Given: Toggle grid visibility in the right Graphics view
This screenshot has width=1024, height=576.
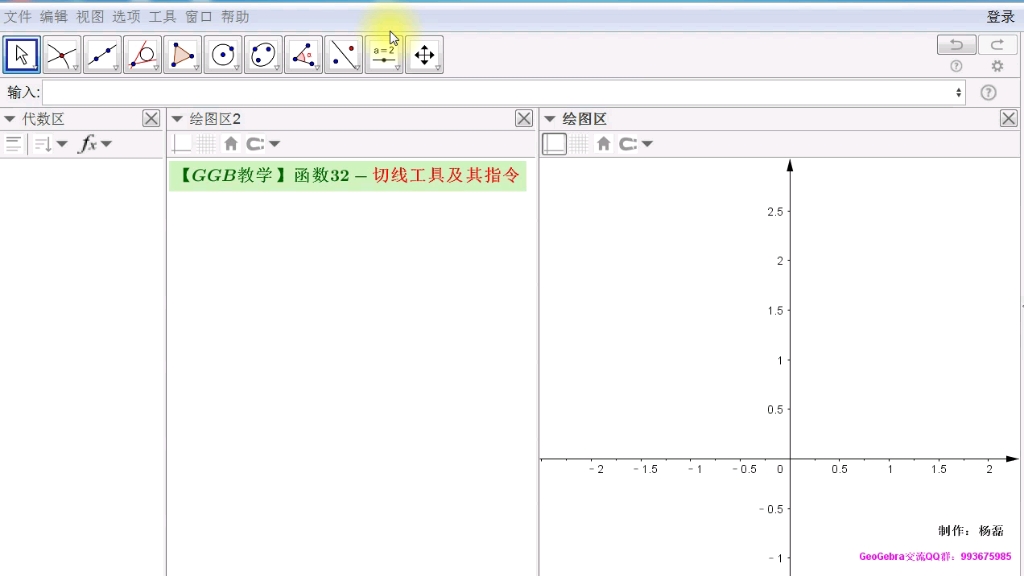Looking at the screenshot, I should [x=578, y=143].
